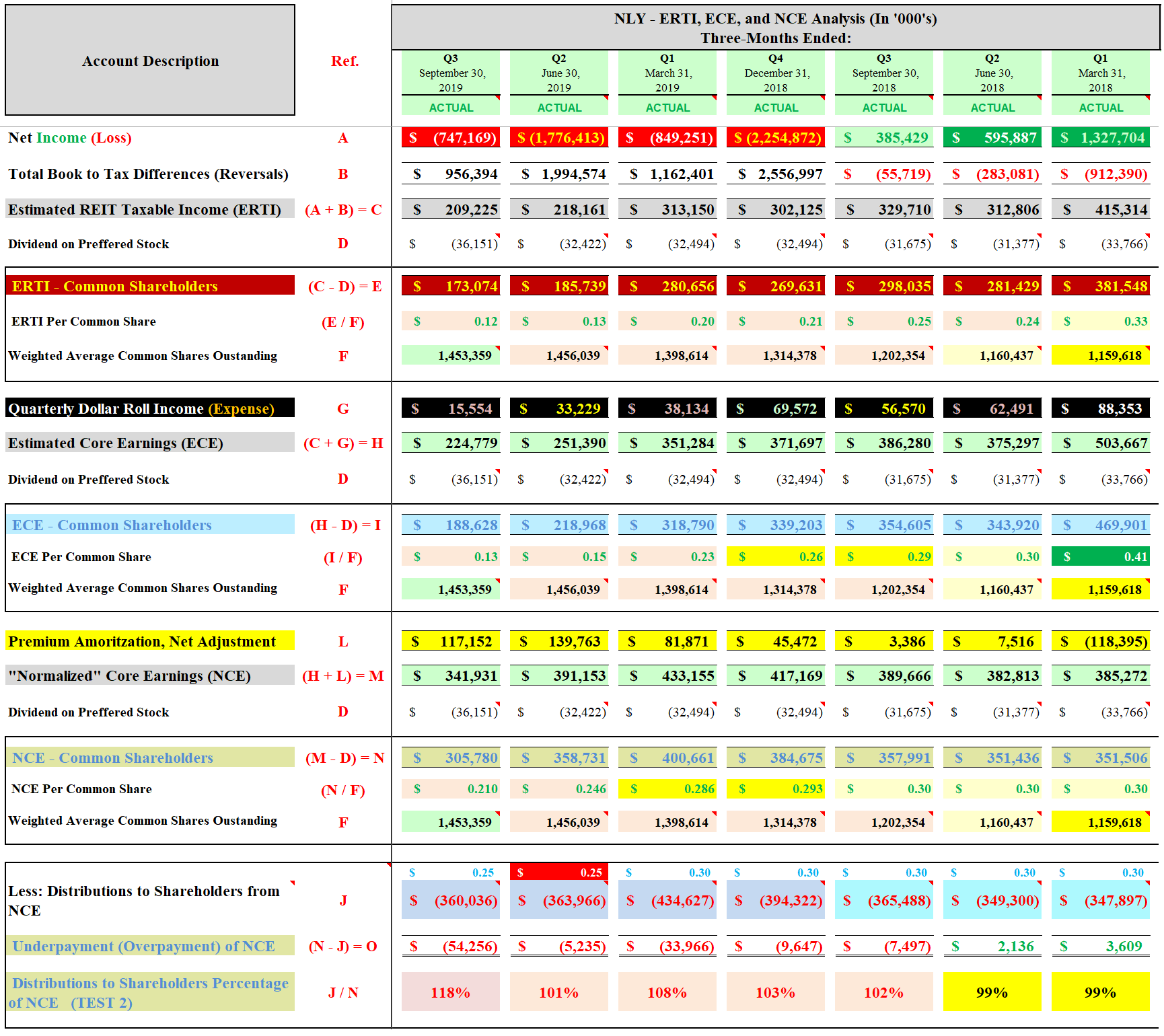
Task: Click the green Underpayment value 3,609
Action: [x=1101, y=947]
